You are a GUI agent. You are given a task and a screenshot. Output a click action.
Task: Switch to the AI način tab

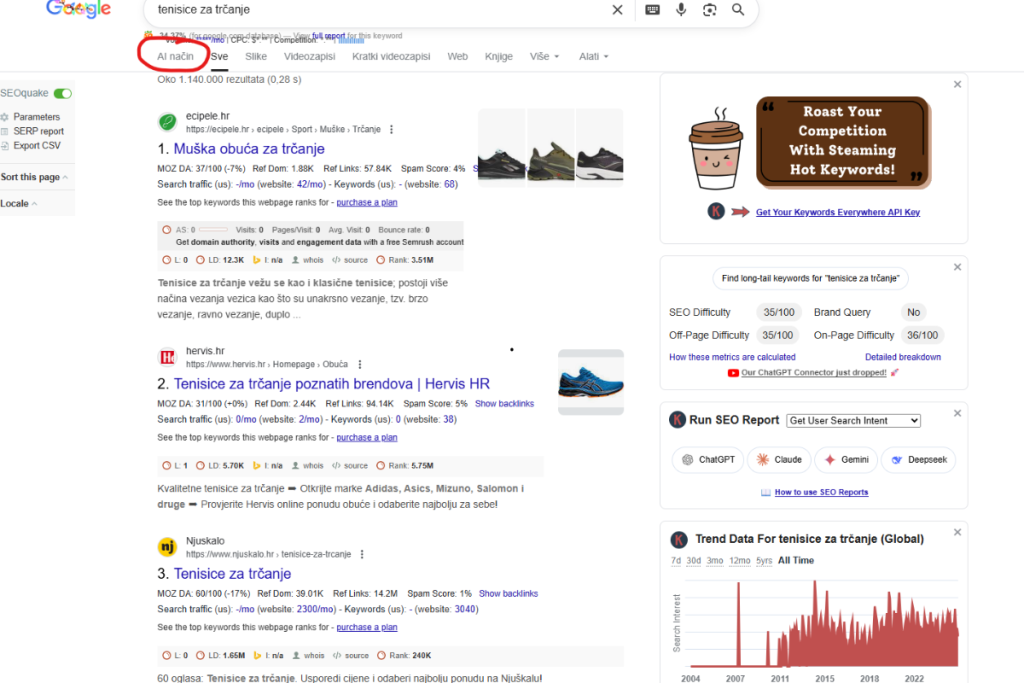click(176, 57)
